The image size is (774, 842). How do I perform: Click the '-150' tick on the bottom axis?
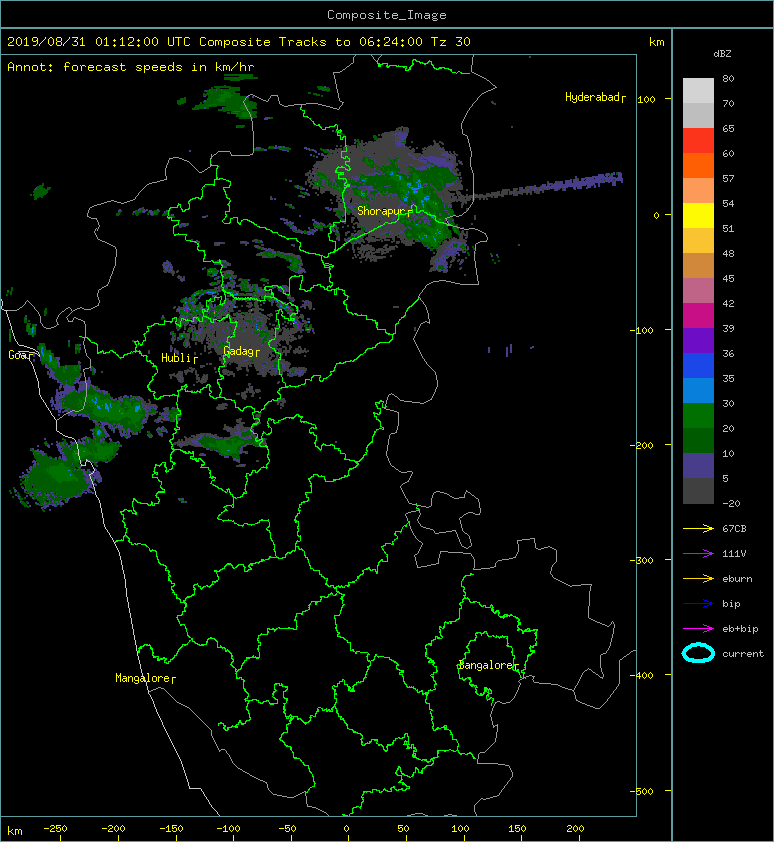pyautogui.click(x=171, y=829)
